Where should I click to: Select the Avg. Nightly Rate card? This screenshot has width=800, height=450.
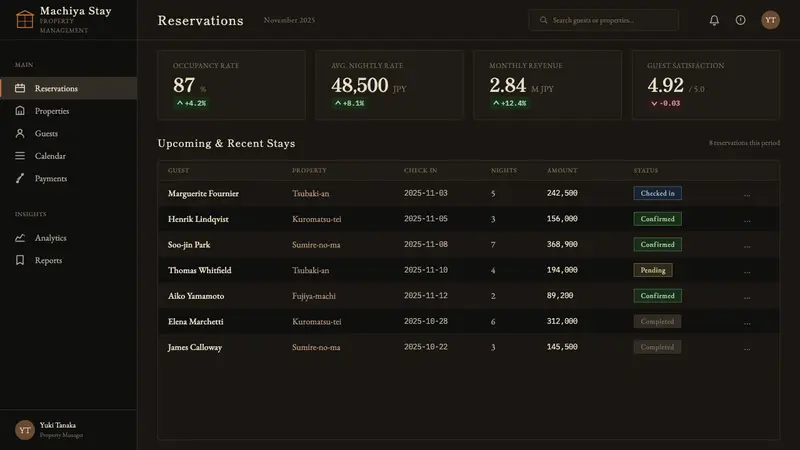click(x=389, y=85)
